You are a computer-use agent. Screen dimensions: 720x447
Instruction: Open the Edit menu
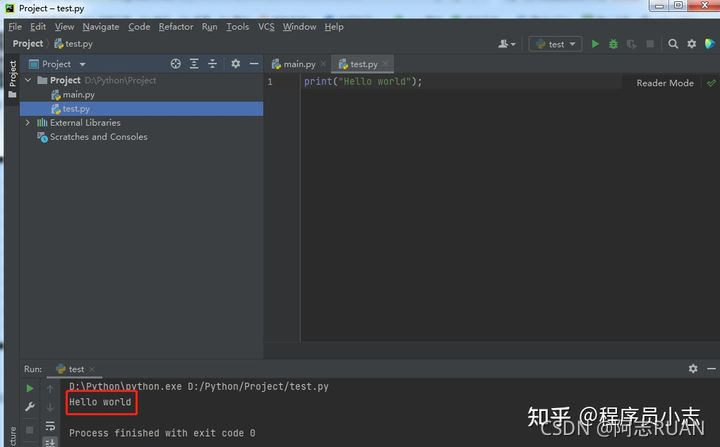38,27
